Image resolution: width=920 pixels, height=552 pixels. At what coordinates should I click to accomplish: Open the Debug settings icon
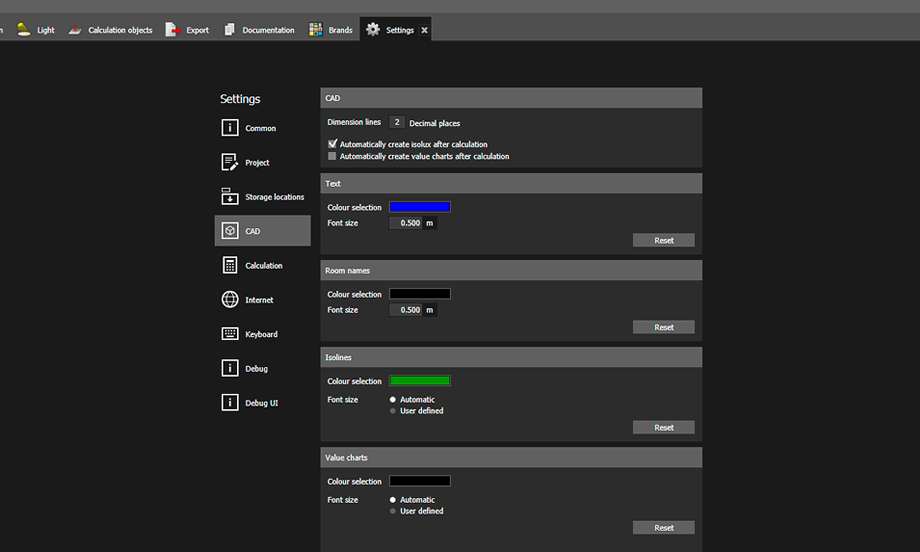pos(230,368)
